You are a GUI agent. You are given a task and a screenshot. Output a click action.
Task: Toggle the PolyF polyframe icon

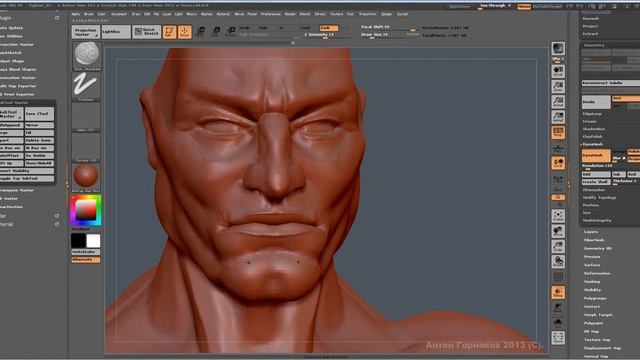(x=558, y=277)
